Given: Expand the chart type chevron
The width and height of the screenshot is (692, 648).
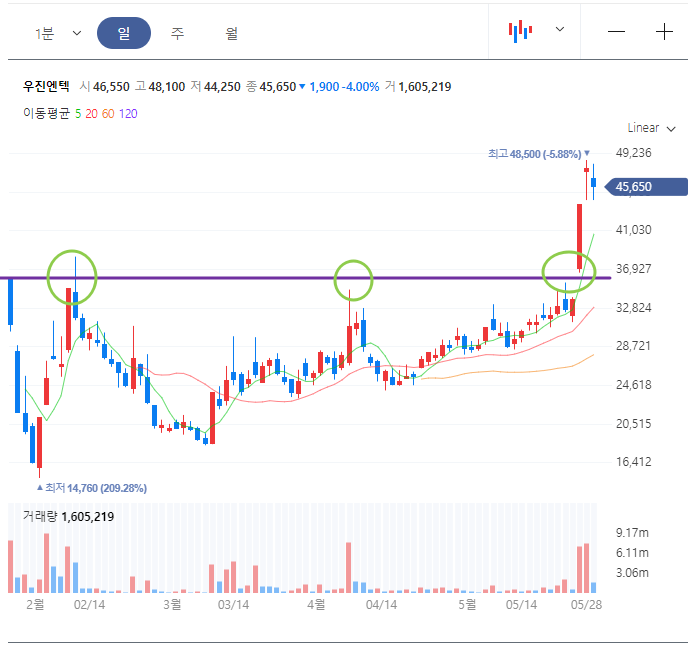Looking at the screenshot, I should pyautogui.click(x=560, y=30).
